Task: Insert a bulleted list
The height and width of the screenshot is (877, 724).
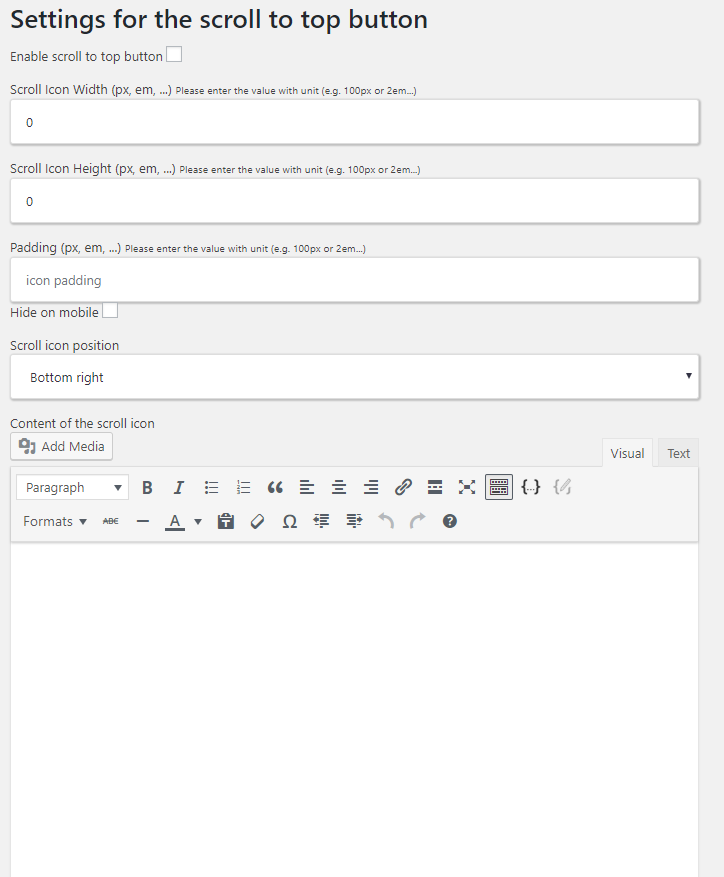Action: point(211,487)
